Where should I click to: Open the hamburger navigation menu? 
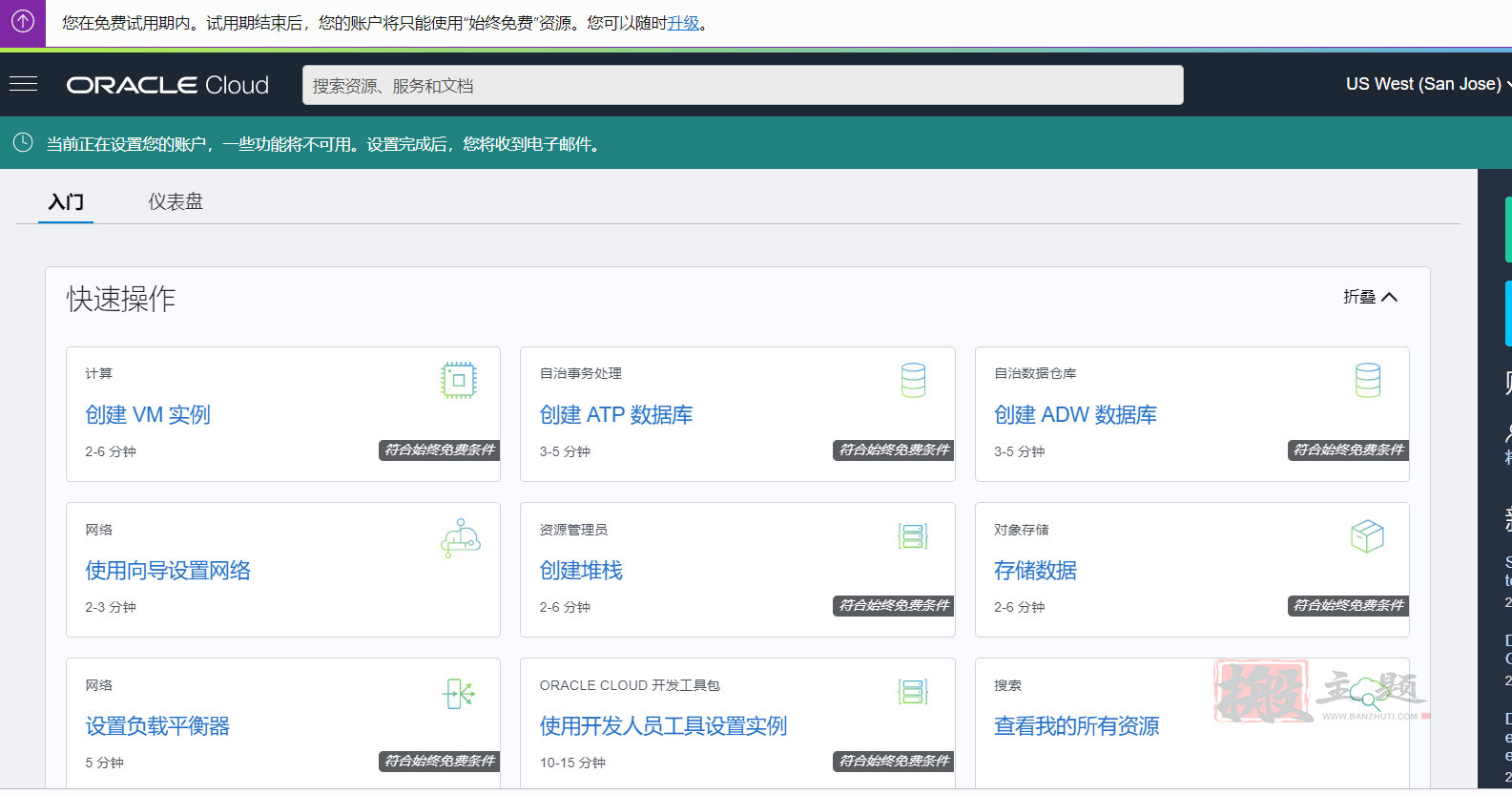[23, 84]
